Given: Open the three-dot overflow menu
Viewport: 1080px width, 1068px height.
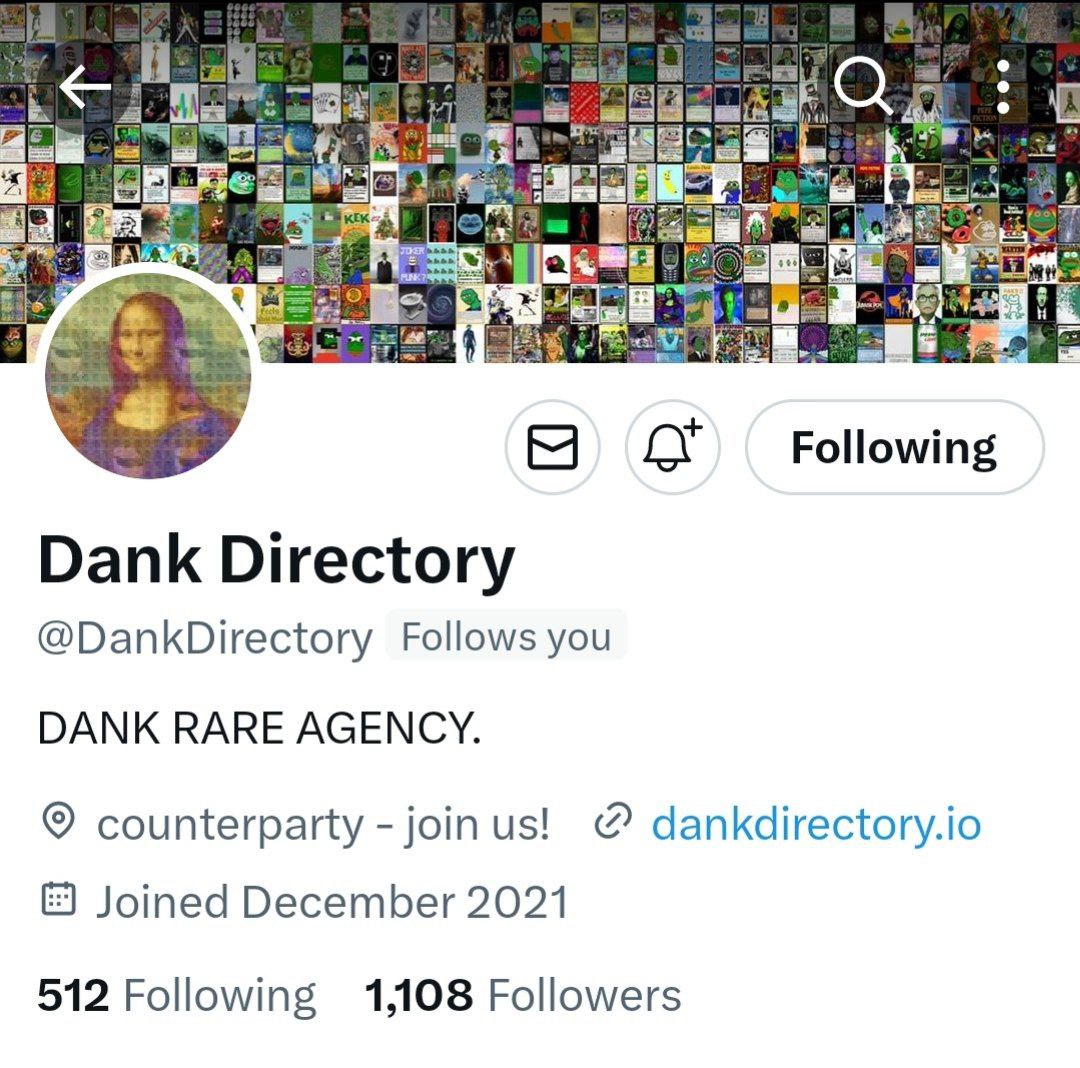Looking at the screenshot, I should (x=1003, y=87).
